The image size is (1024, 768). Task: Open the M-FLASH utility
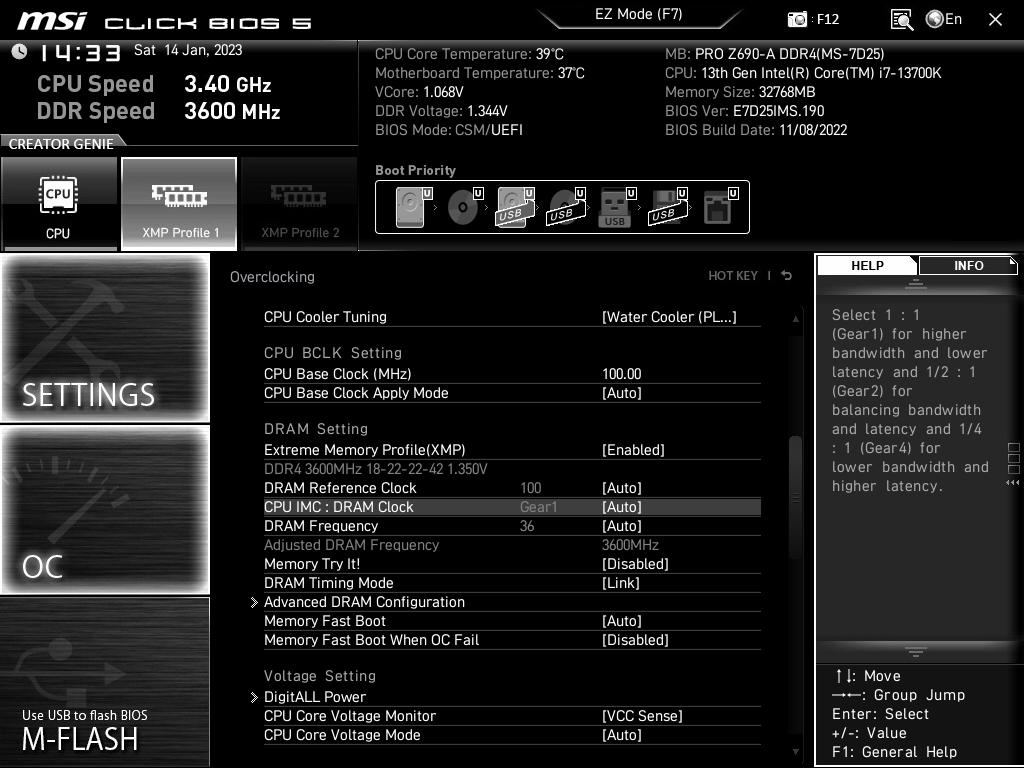(x=105, y=681)
